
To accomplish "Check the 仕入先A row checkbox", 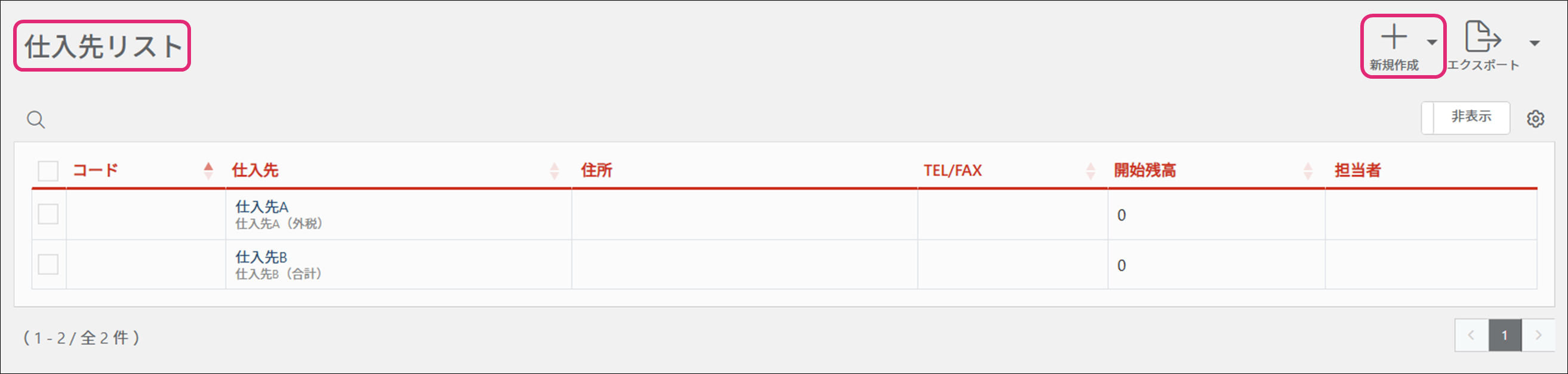I will tap(48, 214).
